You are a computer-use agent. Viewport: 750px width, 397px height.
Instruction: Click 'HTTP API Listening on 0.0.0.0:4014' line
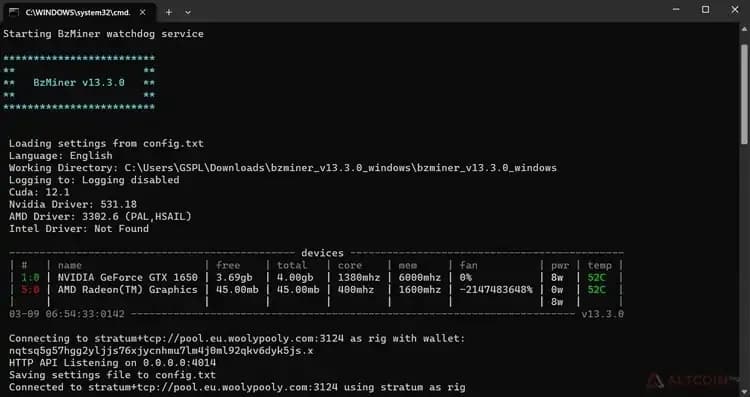tap(112, 363)
